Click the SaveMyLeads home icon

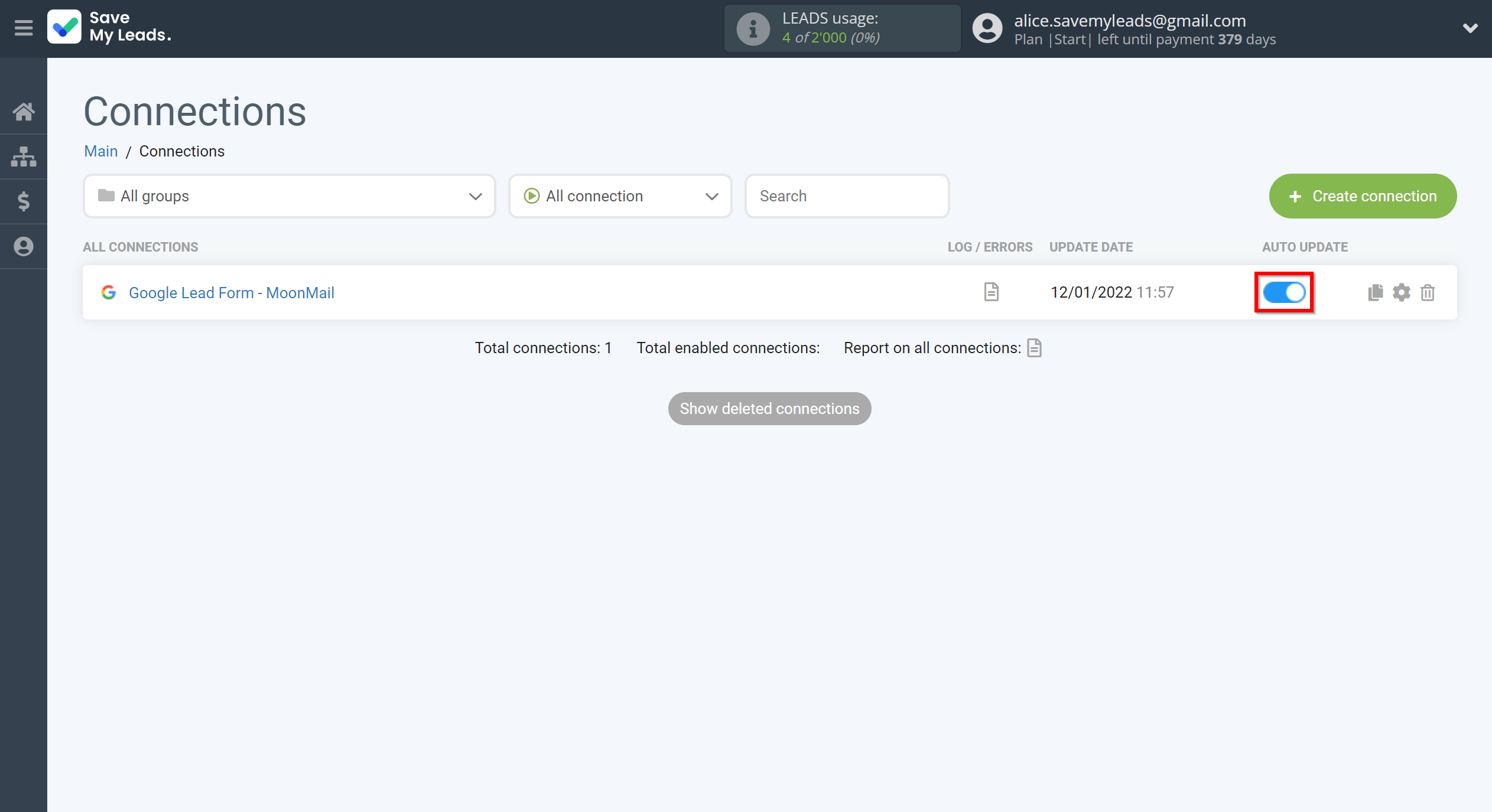point(24,111)
